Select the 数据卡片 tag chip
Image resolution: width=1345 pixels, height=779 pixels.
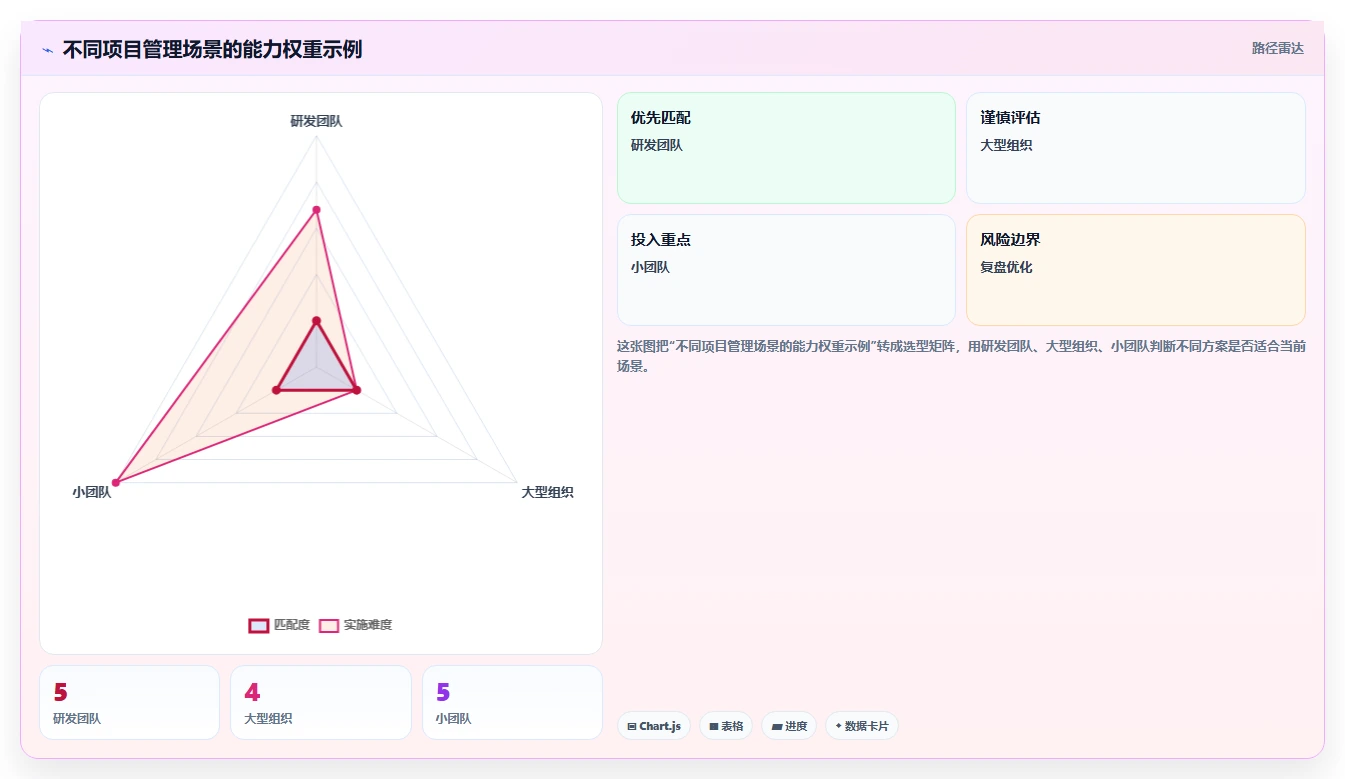[x=862, y=726]
